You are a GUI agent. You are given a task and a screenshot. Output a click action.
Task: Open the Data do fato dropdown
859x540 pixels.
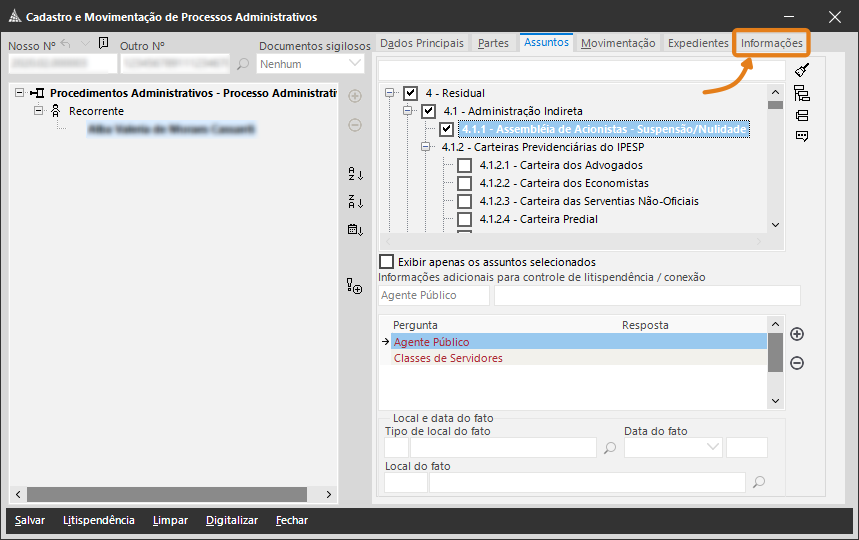click(713, 447)
